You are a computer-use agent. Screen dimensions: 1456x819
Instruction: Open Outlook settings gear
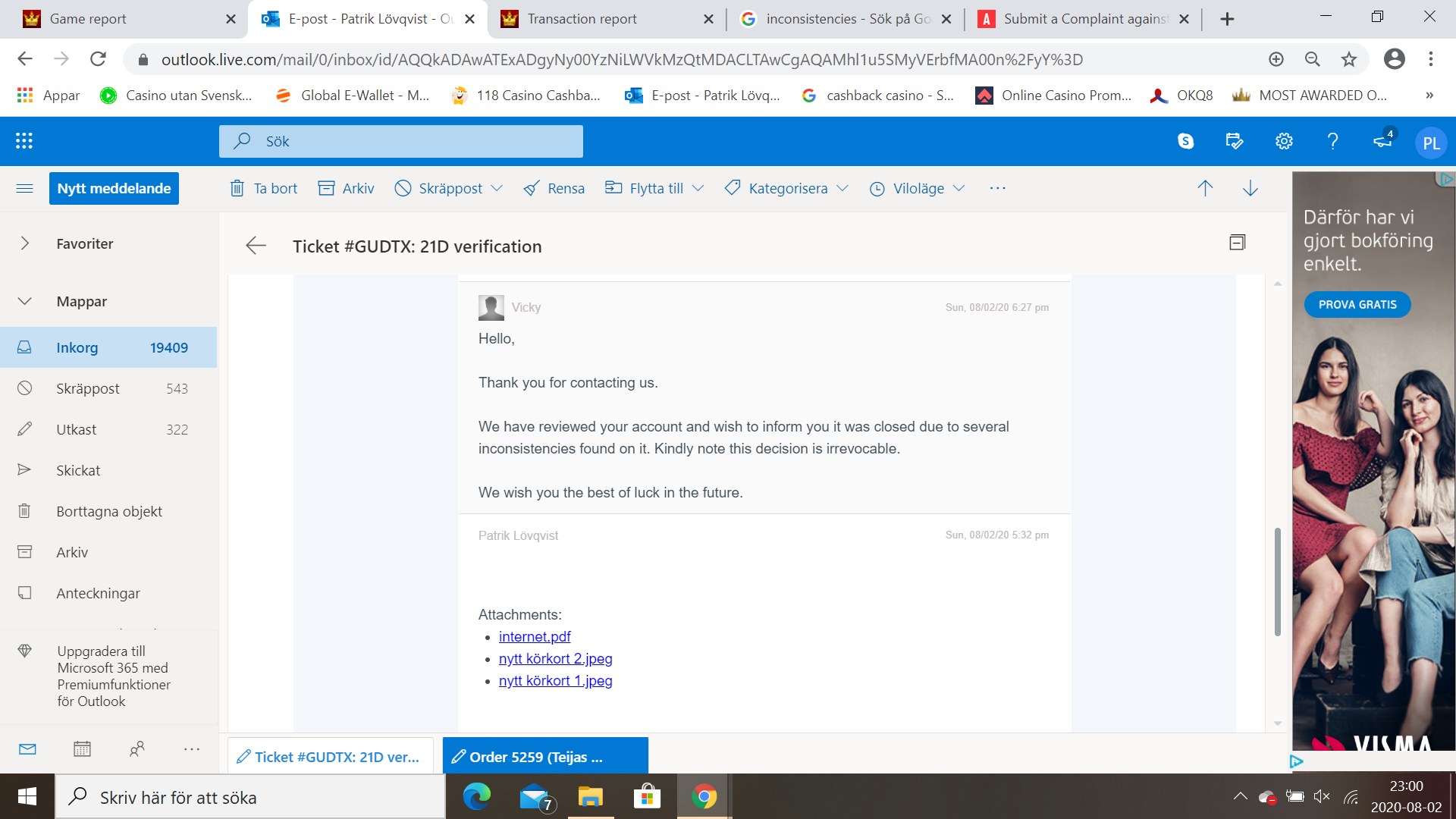[x=1284, y=141]
